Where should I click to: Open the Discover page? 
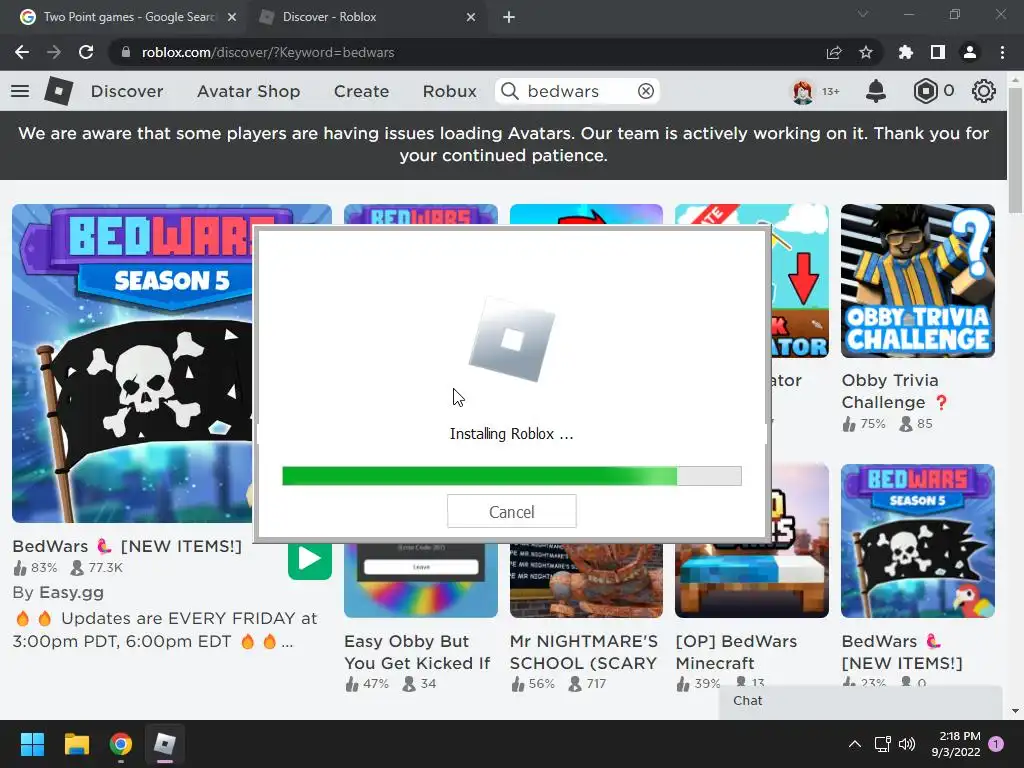tap(127, 91)
